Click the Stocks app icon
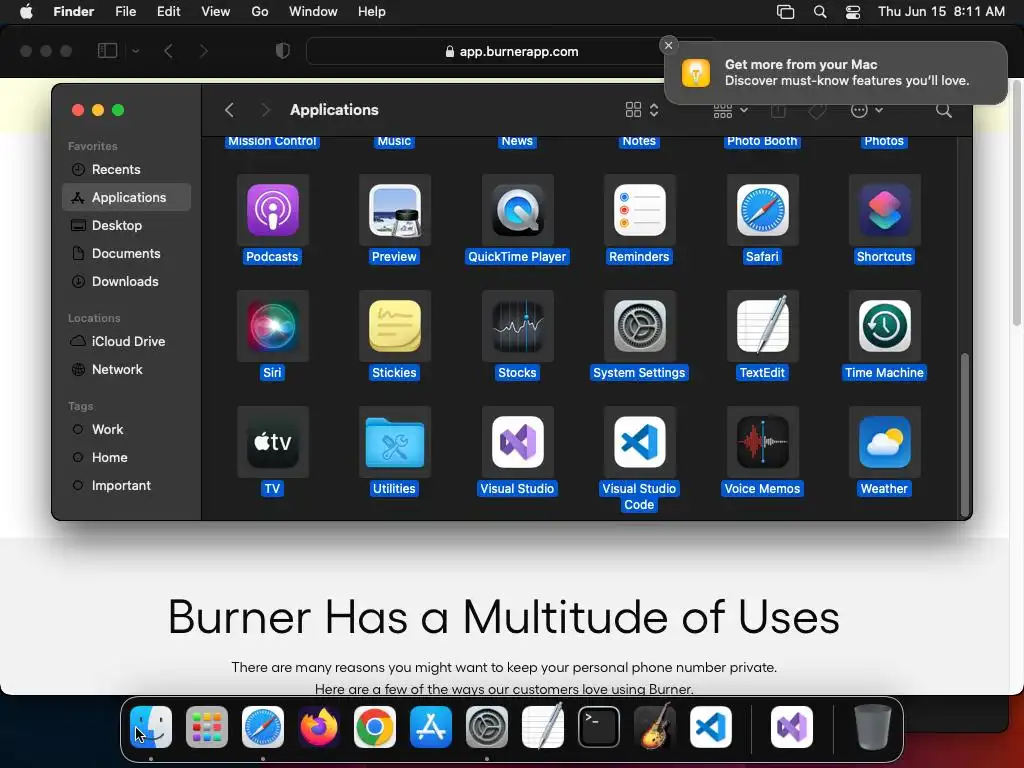The height and width of the screenshot is (768, 1024). point(517,326)
